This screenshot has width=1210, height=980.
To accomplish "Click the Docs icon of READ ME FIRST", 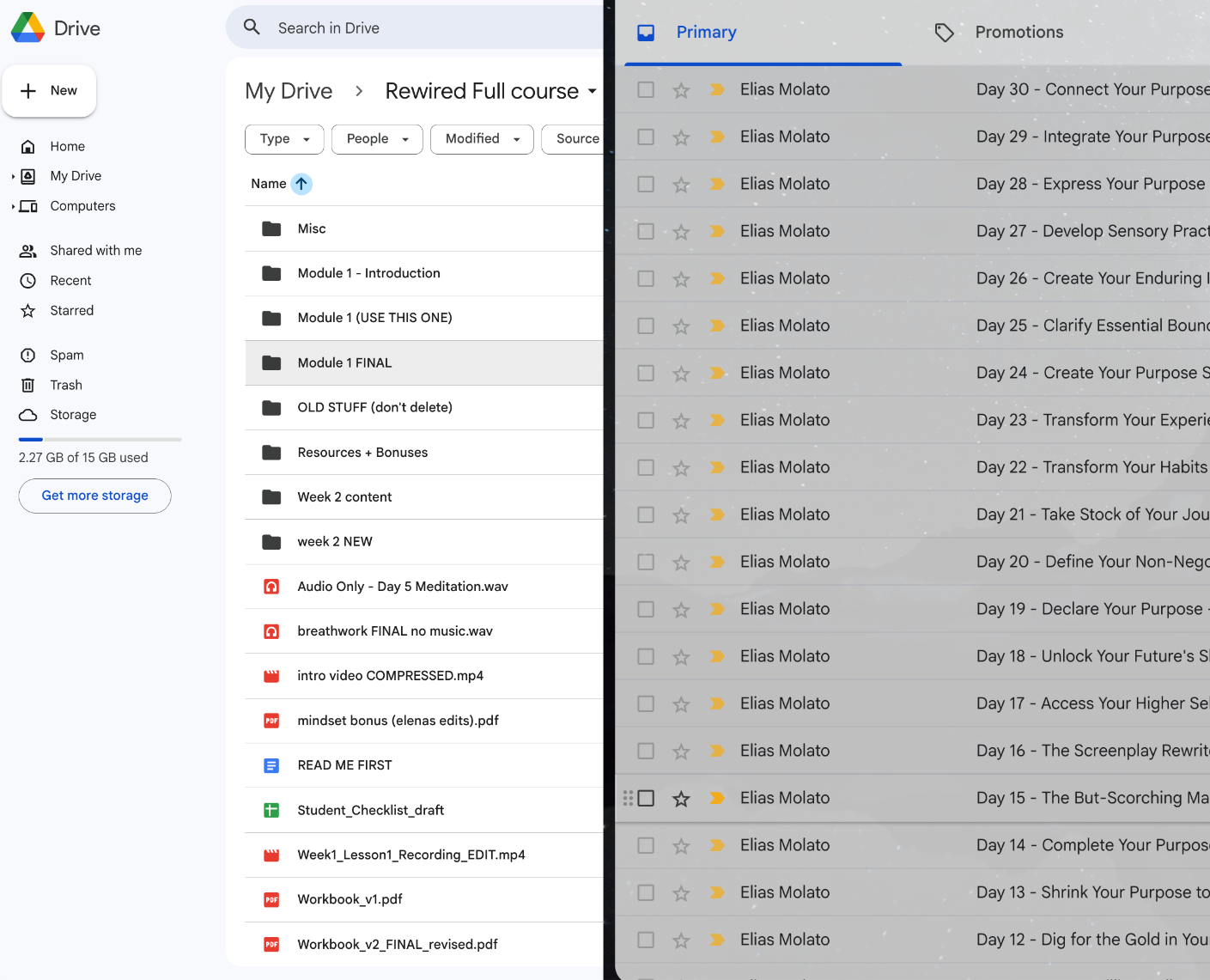I will click(271, 765).
